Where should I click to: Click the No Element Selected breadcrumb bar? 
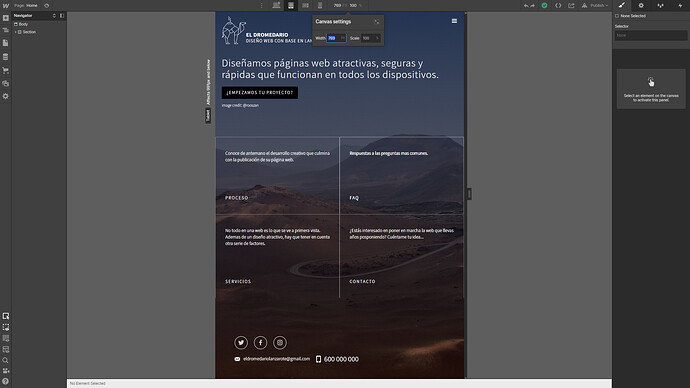point(339,384)
